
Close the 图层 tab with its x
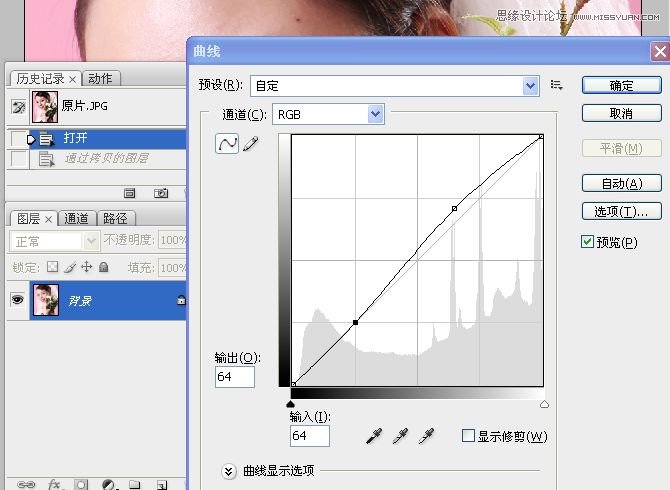48,219
